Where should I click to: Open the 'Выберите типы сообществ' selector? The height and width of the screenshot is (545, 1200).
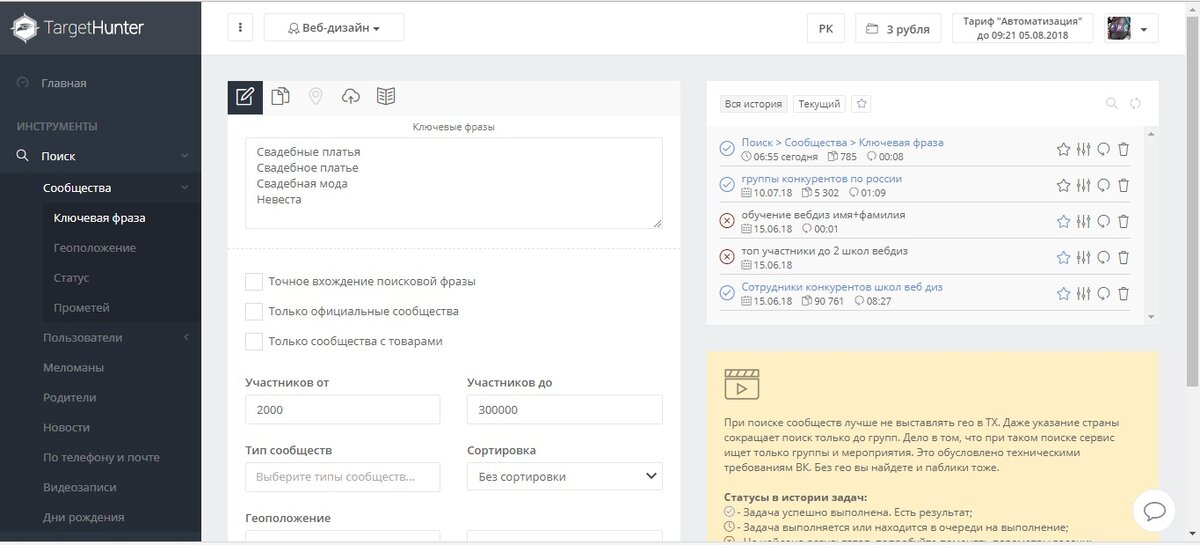pyautogui.click(x=342, y=476)
